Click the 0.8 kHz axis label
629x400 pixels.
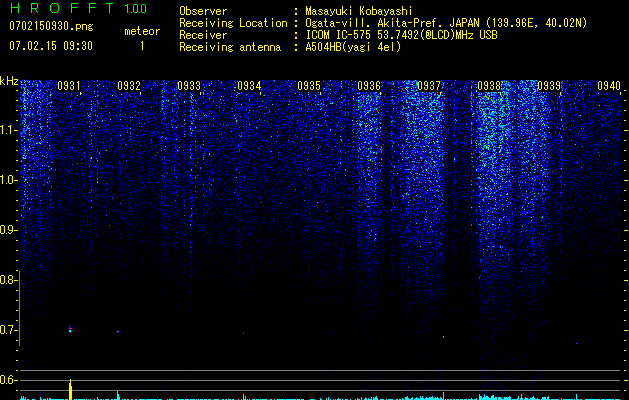[7, 280]
